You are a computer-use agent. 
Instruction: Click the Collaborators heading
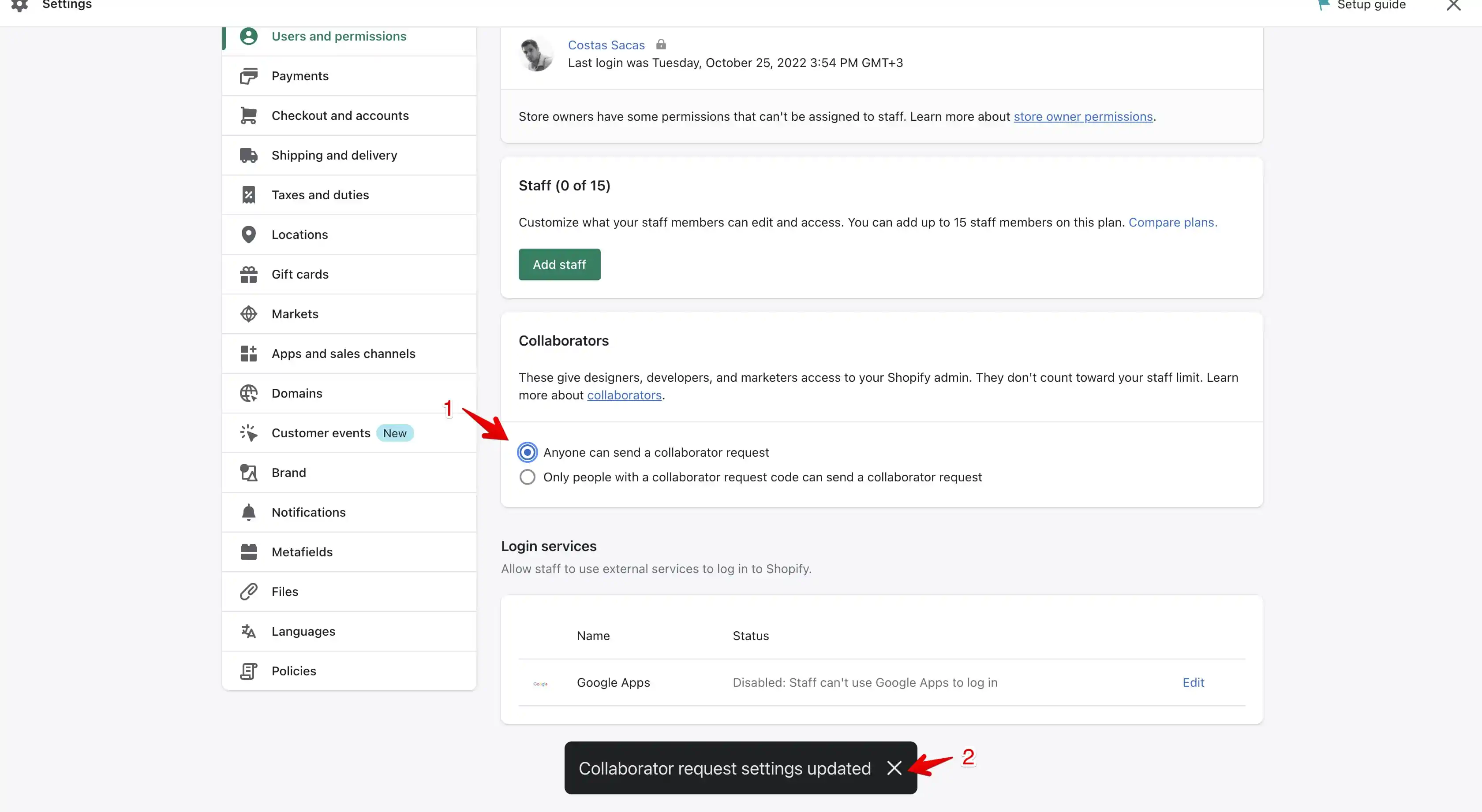click(x=564, y=341)
